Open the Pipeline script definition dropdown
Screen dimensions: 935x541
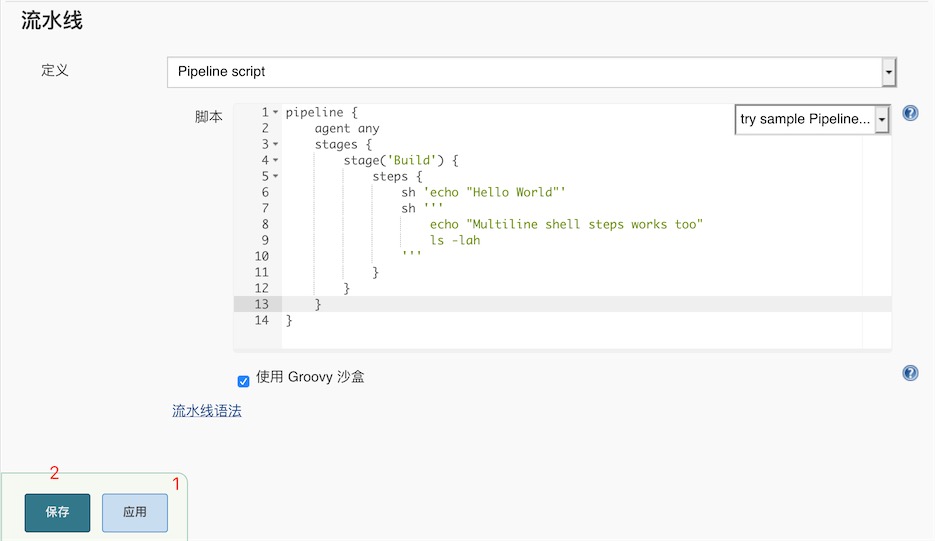pos(532,72)
